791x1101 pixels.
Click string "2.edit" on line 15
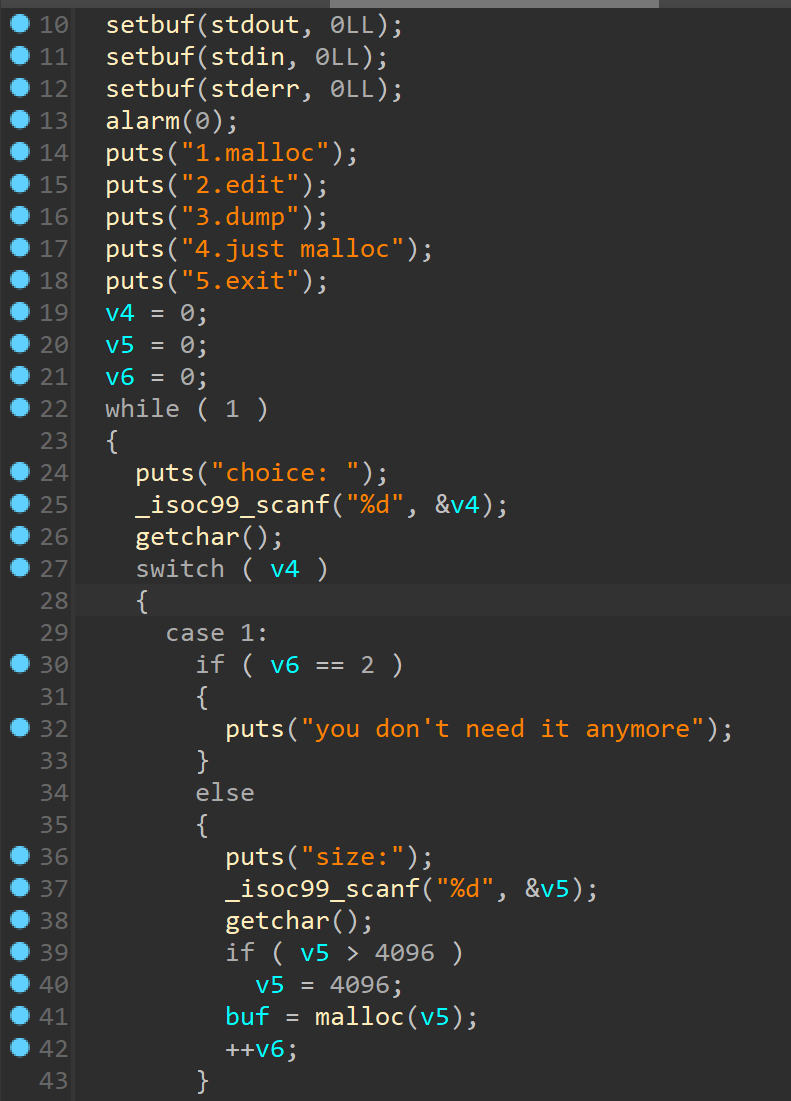click(240, 185)
